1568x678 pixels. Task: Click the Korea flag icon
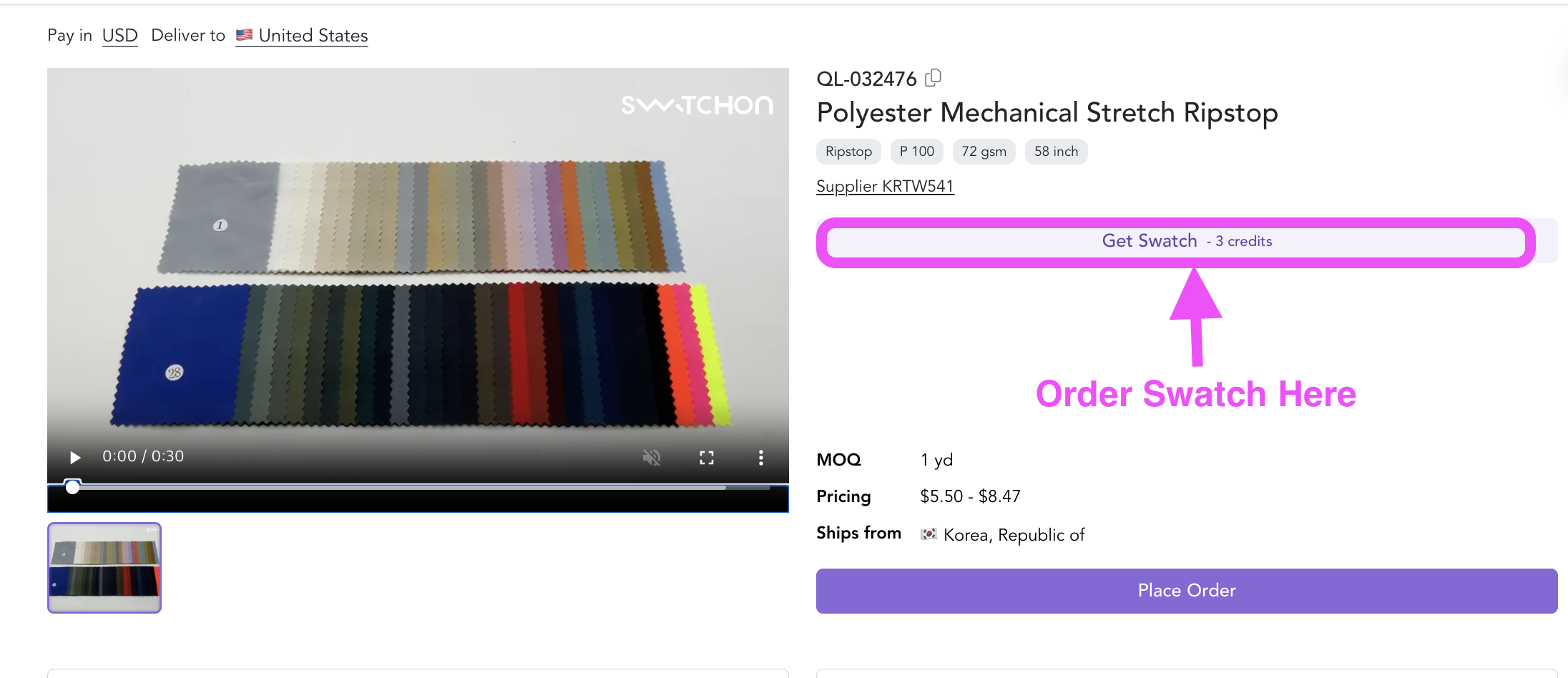pyautogui.click(x=928, y=534)
